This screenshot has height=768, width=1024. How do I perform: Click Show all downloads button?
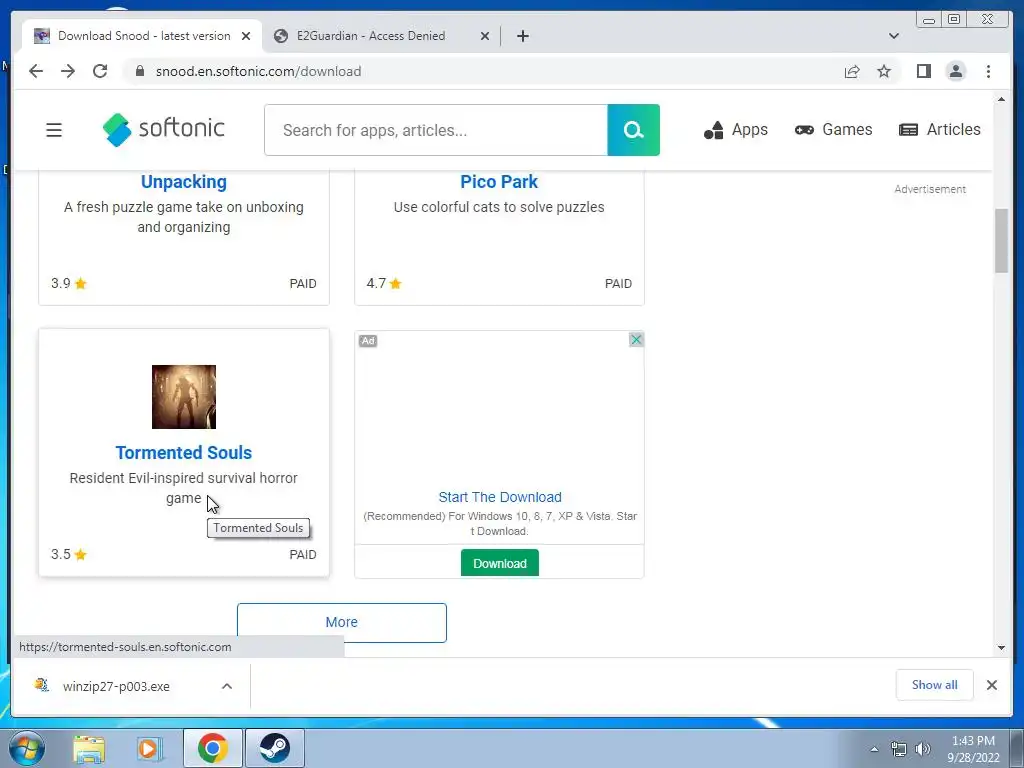click(935, 684)
